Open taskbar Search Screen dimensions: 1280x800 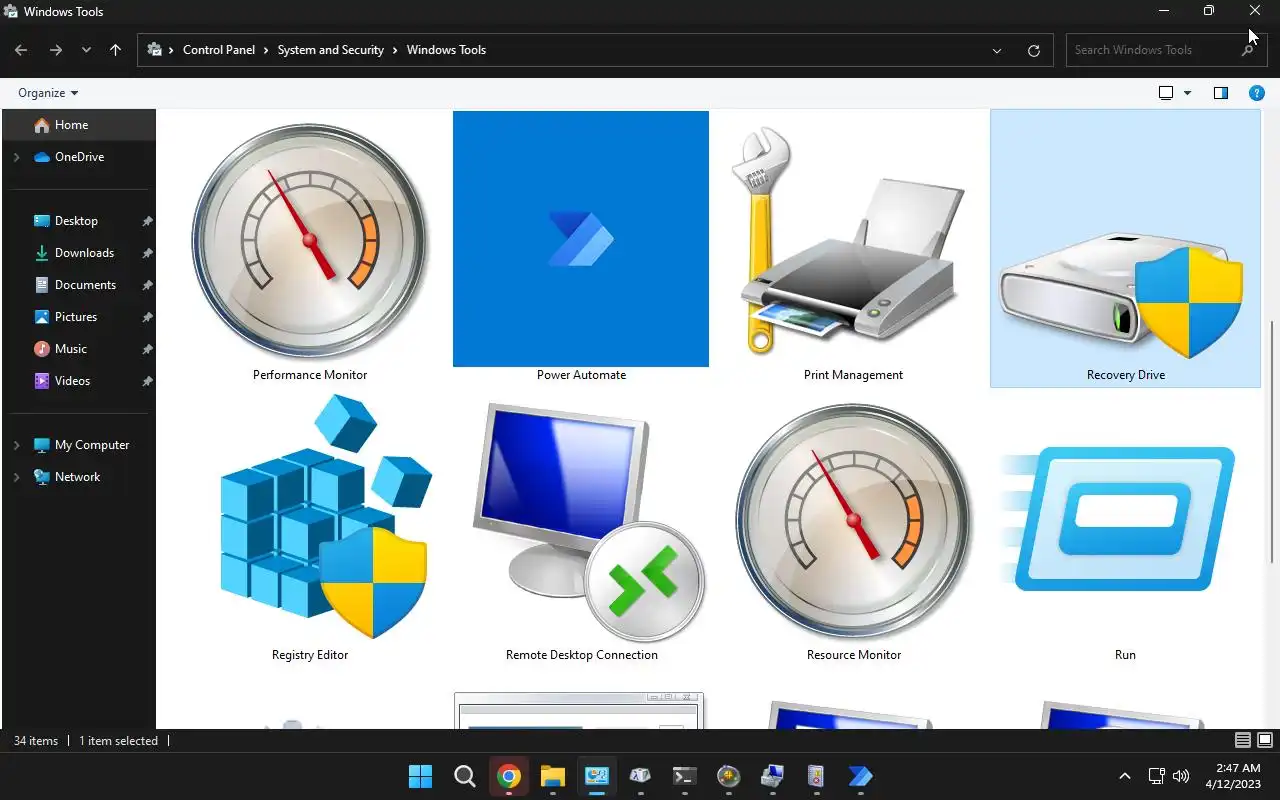pos(465,776)
